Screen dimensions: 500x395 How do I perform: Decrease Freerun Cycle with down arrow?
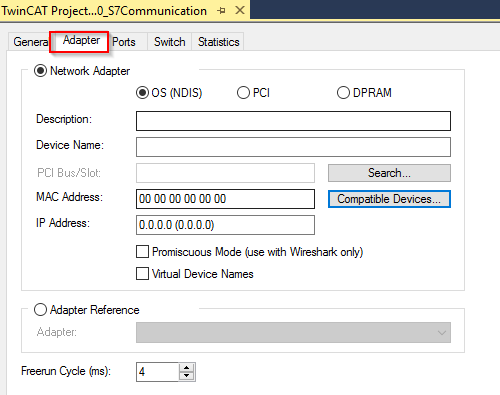(x=187, y=376)
